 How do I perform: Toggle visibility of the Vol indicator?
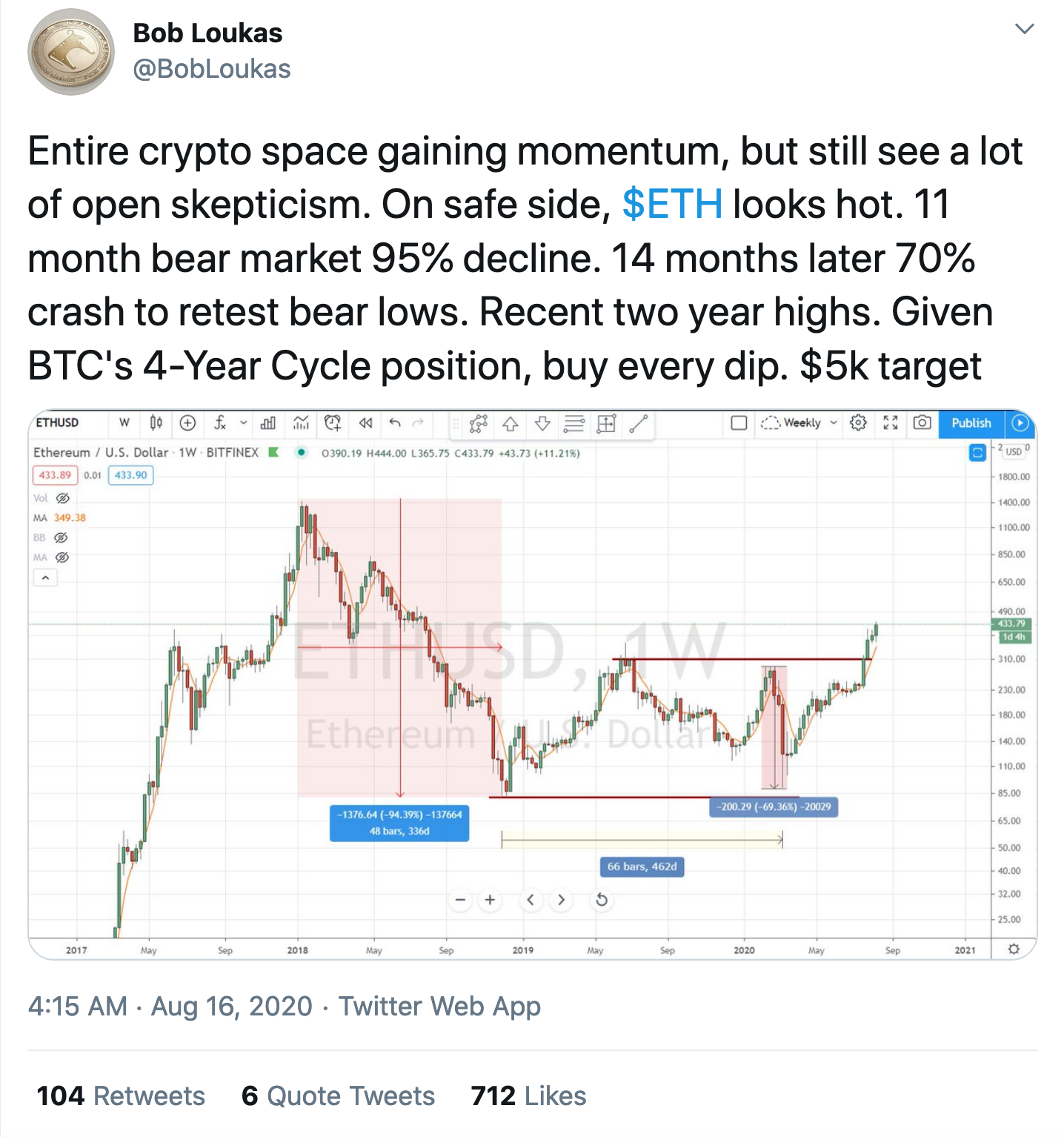pyautogui.click(x=62, y=499)
